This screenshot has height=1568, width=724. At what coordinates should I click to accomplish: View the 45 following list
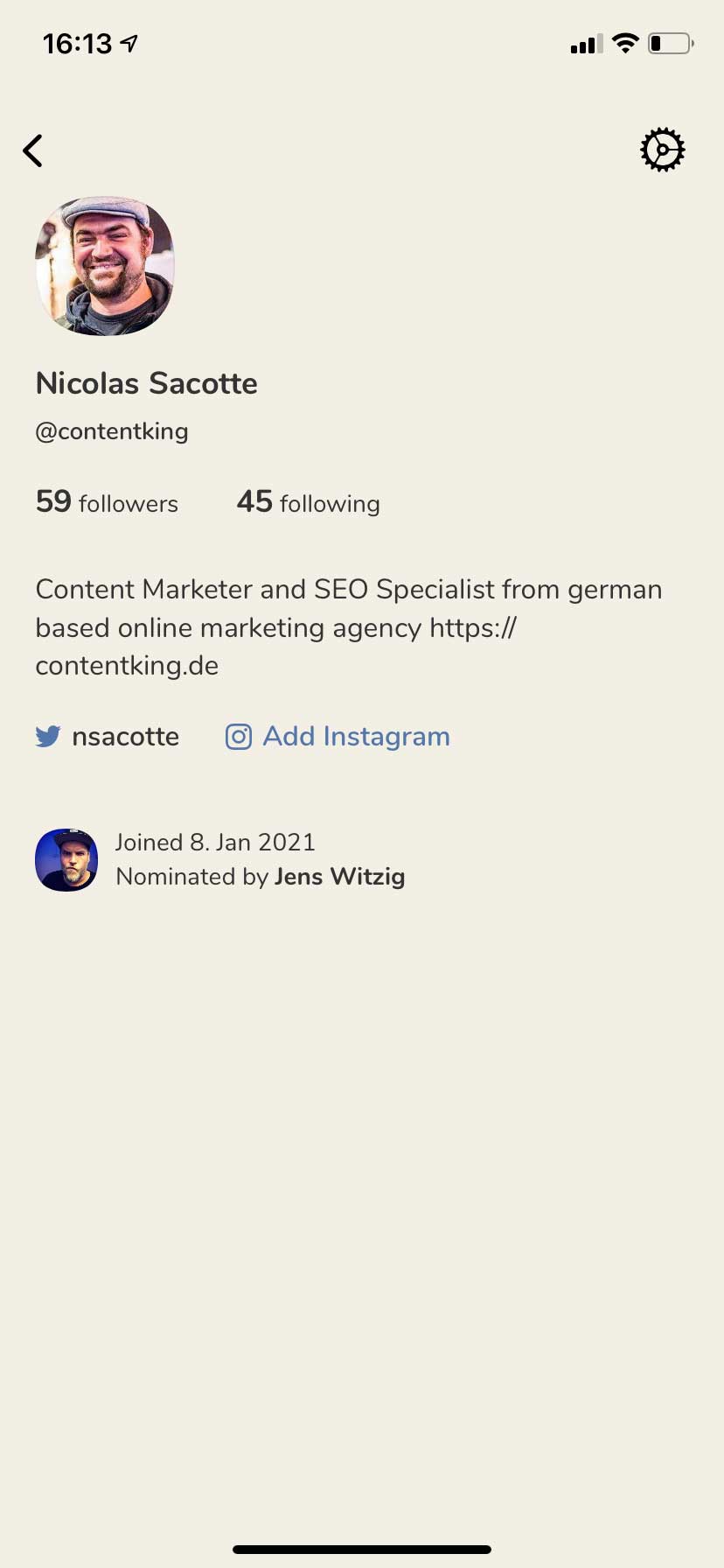click(x=308, y=502)
